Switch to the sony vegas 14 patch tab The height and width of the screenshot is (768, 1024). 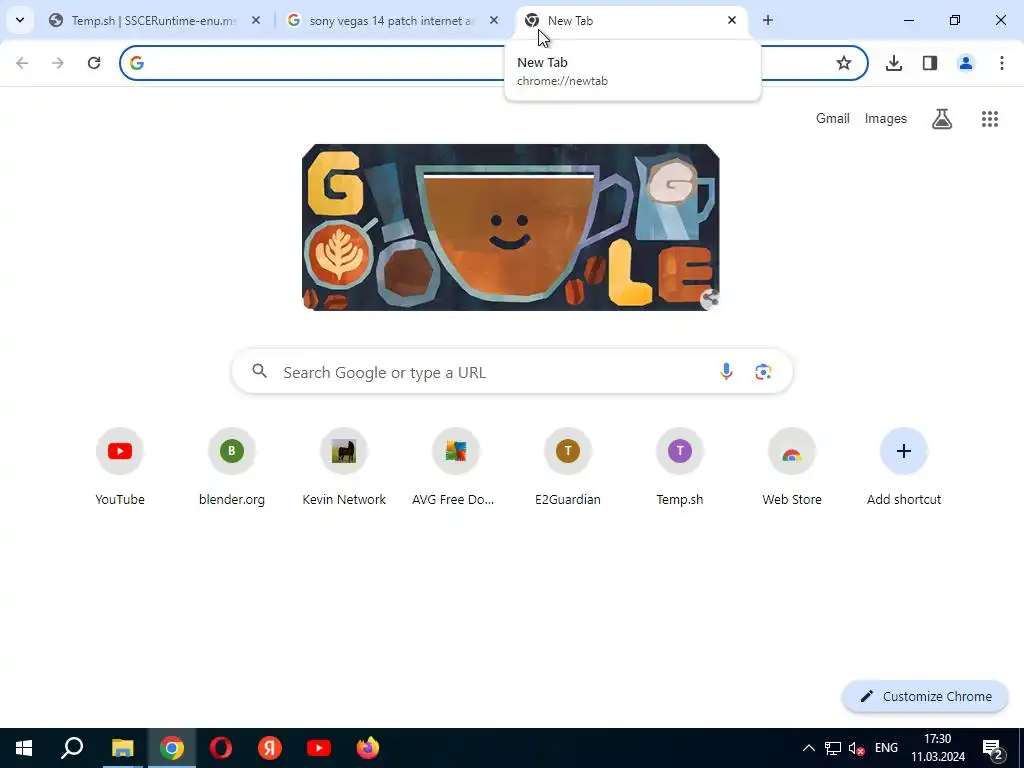[390, 21]
